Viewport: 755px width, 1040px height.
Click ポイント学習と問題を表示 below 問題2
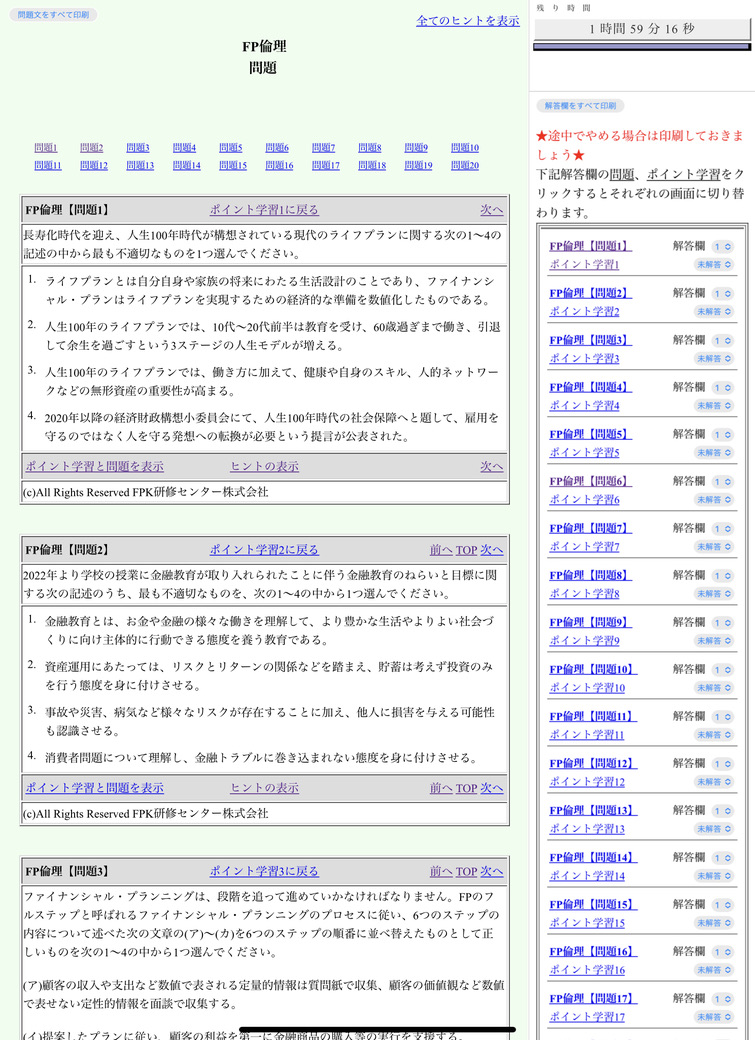[94, 788]
